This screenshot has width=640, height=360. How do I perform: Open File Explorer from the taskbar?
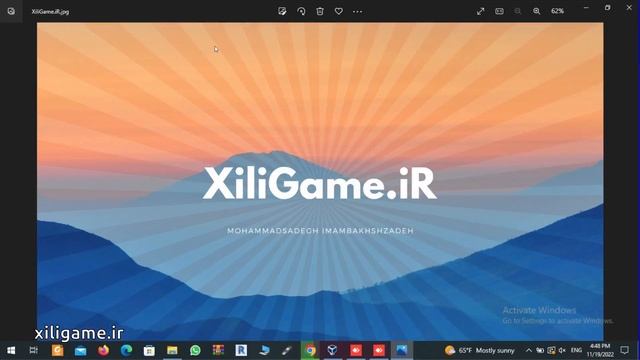click(x=172, y=350)
